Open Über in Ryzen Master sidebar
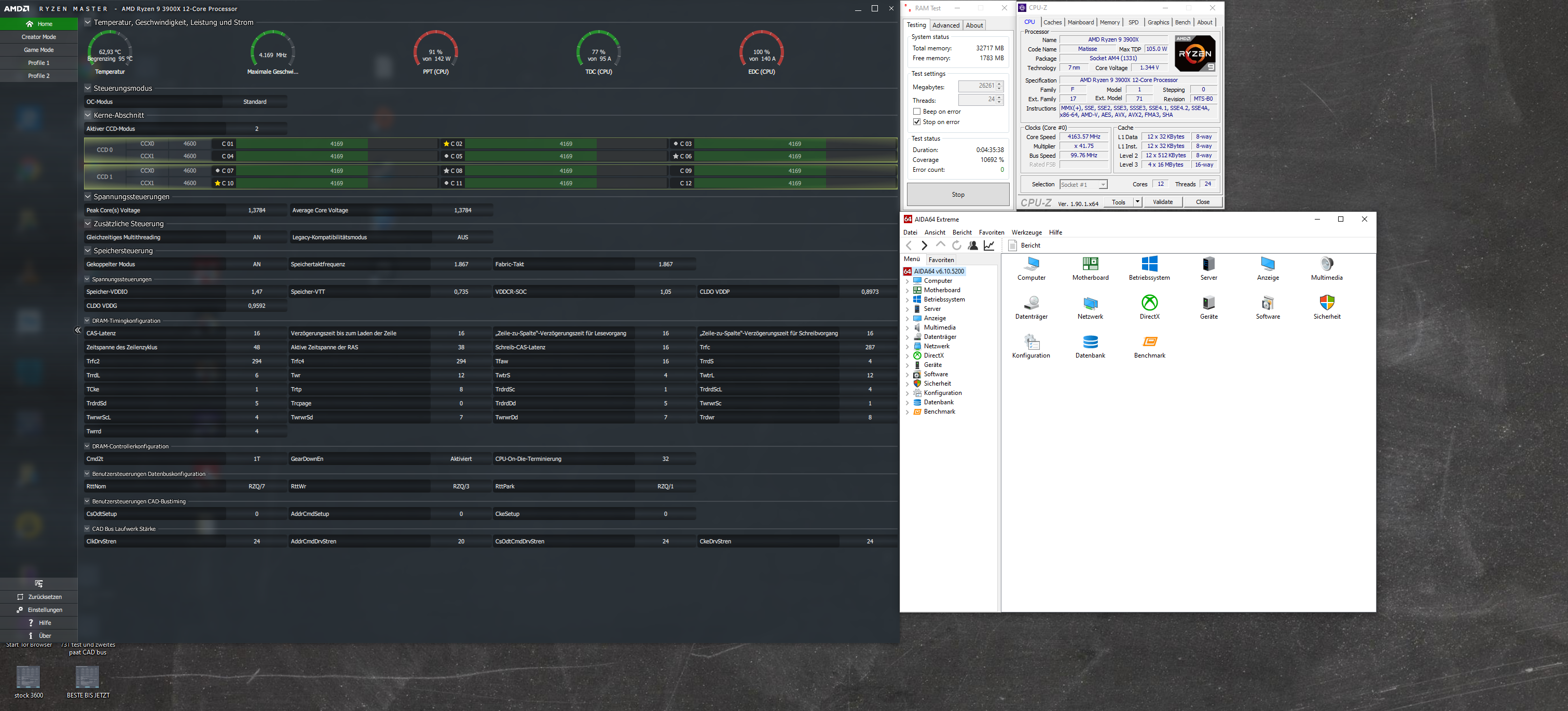This screenshot has height=711, width=1568. (x=39, y=636)
